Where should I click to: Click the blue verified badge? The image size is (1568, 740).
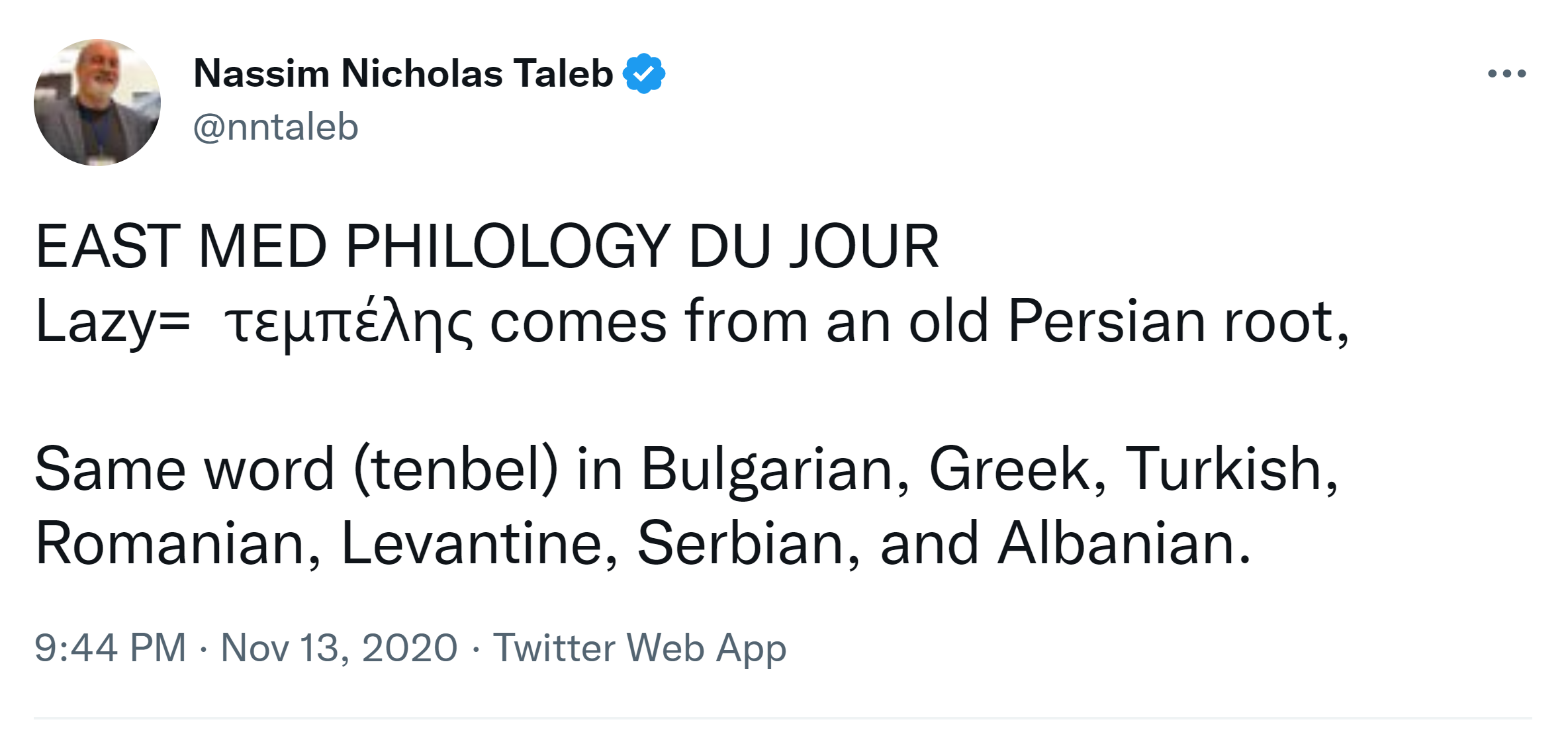[643, 73]
